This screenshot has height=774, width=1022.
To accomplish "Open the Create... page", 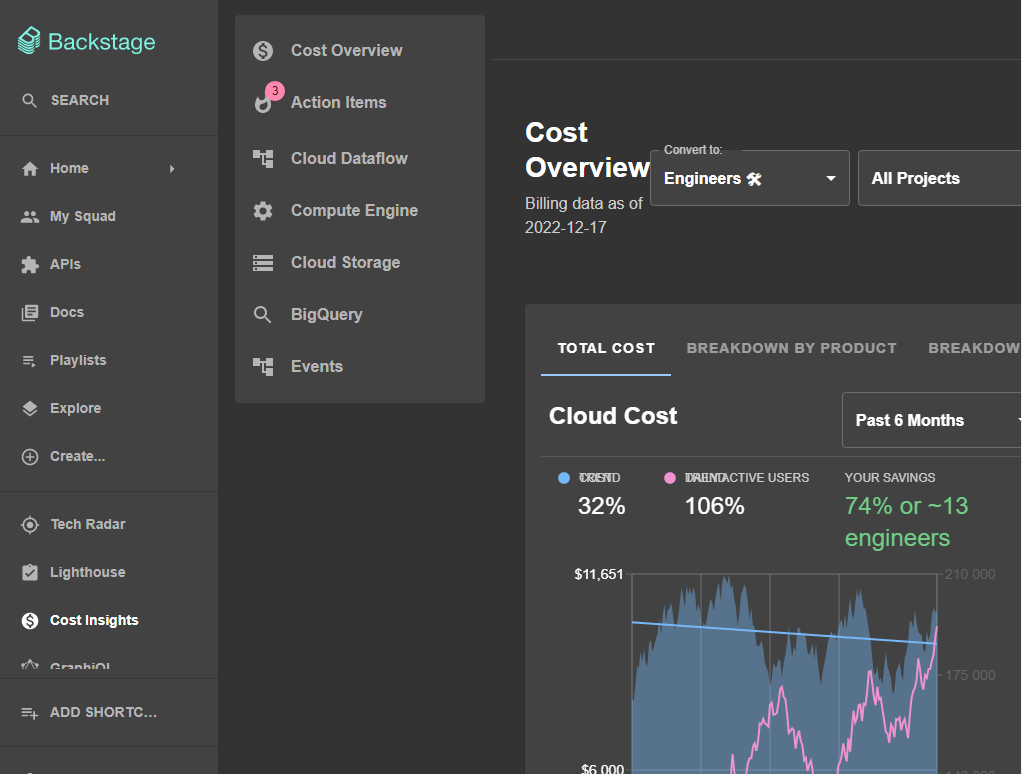I will [75, 456].
